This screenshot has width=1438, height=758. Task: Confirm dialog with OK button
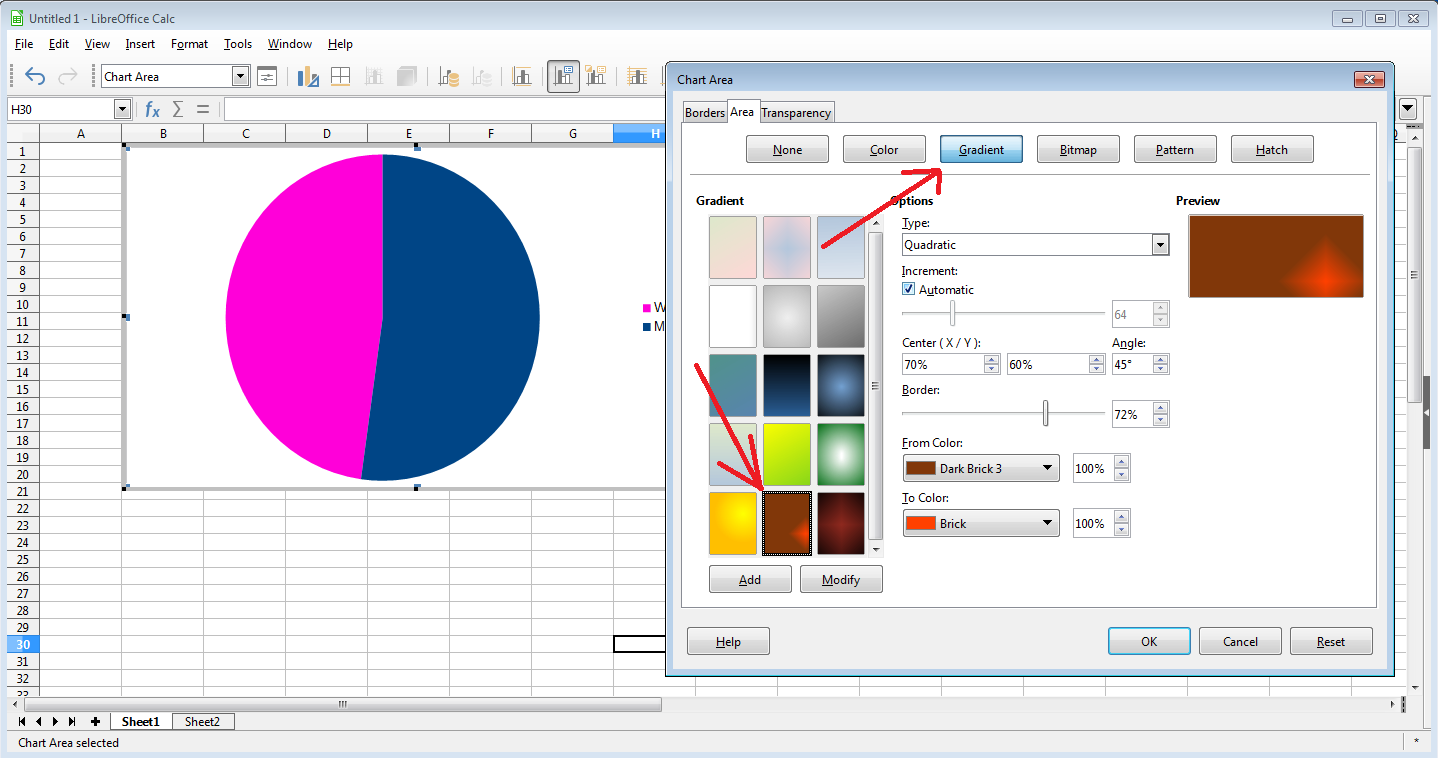click(x=1149, y=641)
